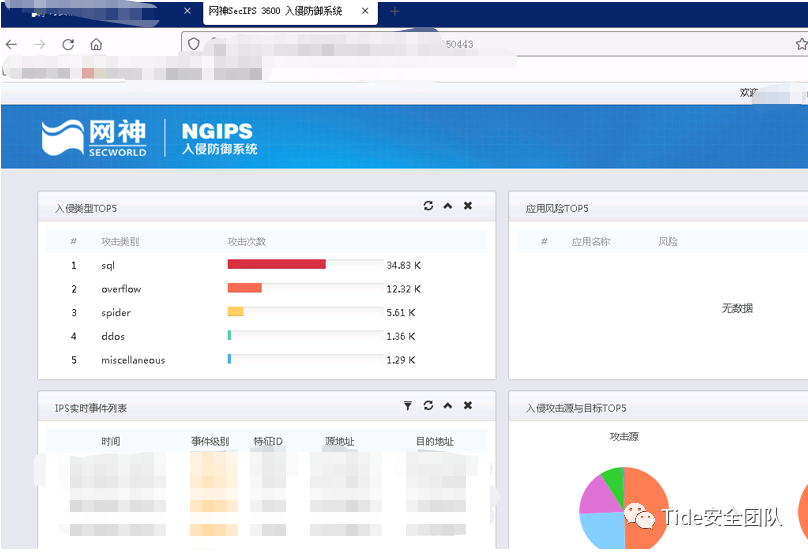This screenshot has height=552, width=808.
Task: Click the 5.61 K value
Action: [x=401, y=313]
